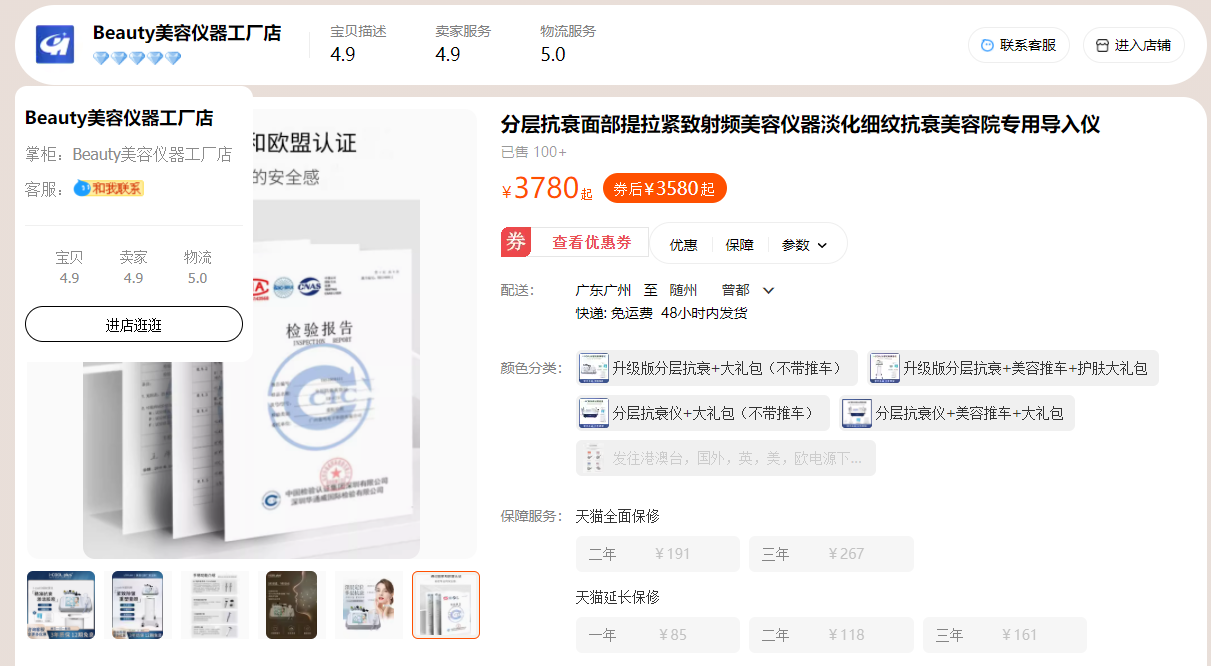Open the delivery destination 曾都 dropdown
This screenshot has width=1211, height=666.
(x=748, y=290)
